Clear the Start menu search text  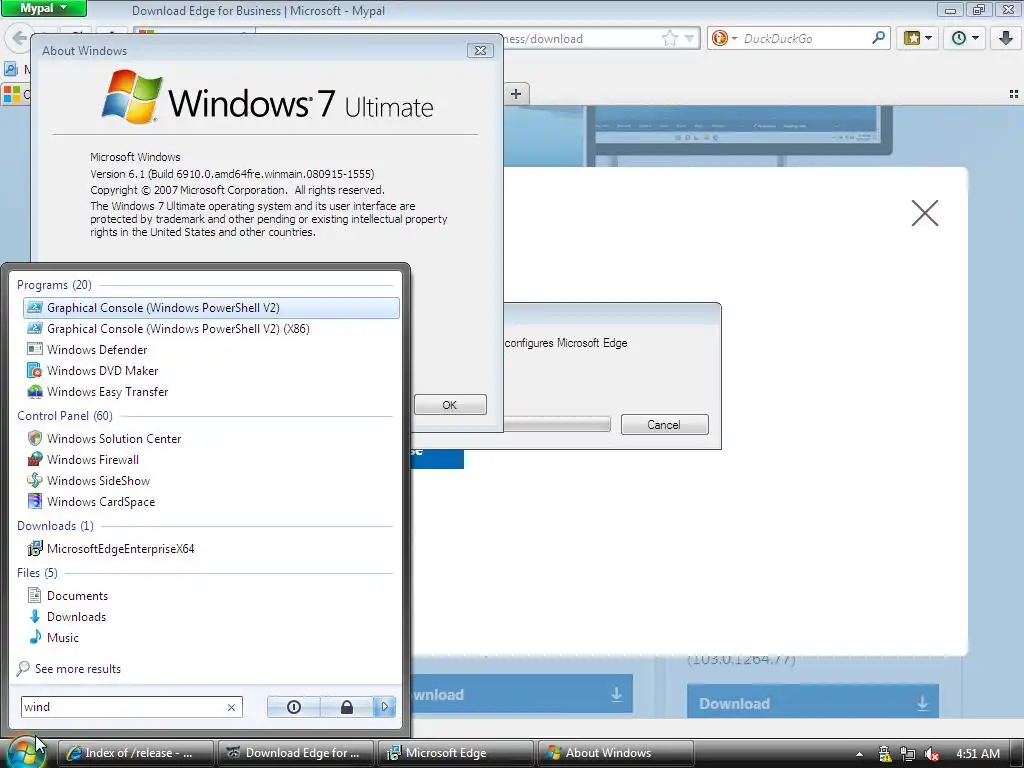point(231,707)
